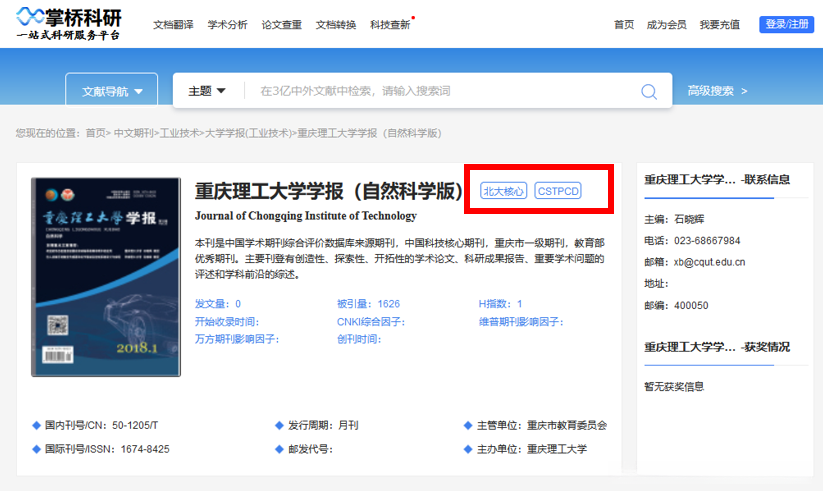Click the 联系信息 sidebar heading
This screenshot has height=491, width=823.
click(717, 180)
